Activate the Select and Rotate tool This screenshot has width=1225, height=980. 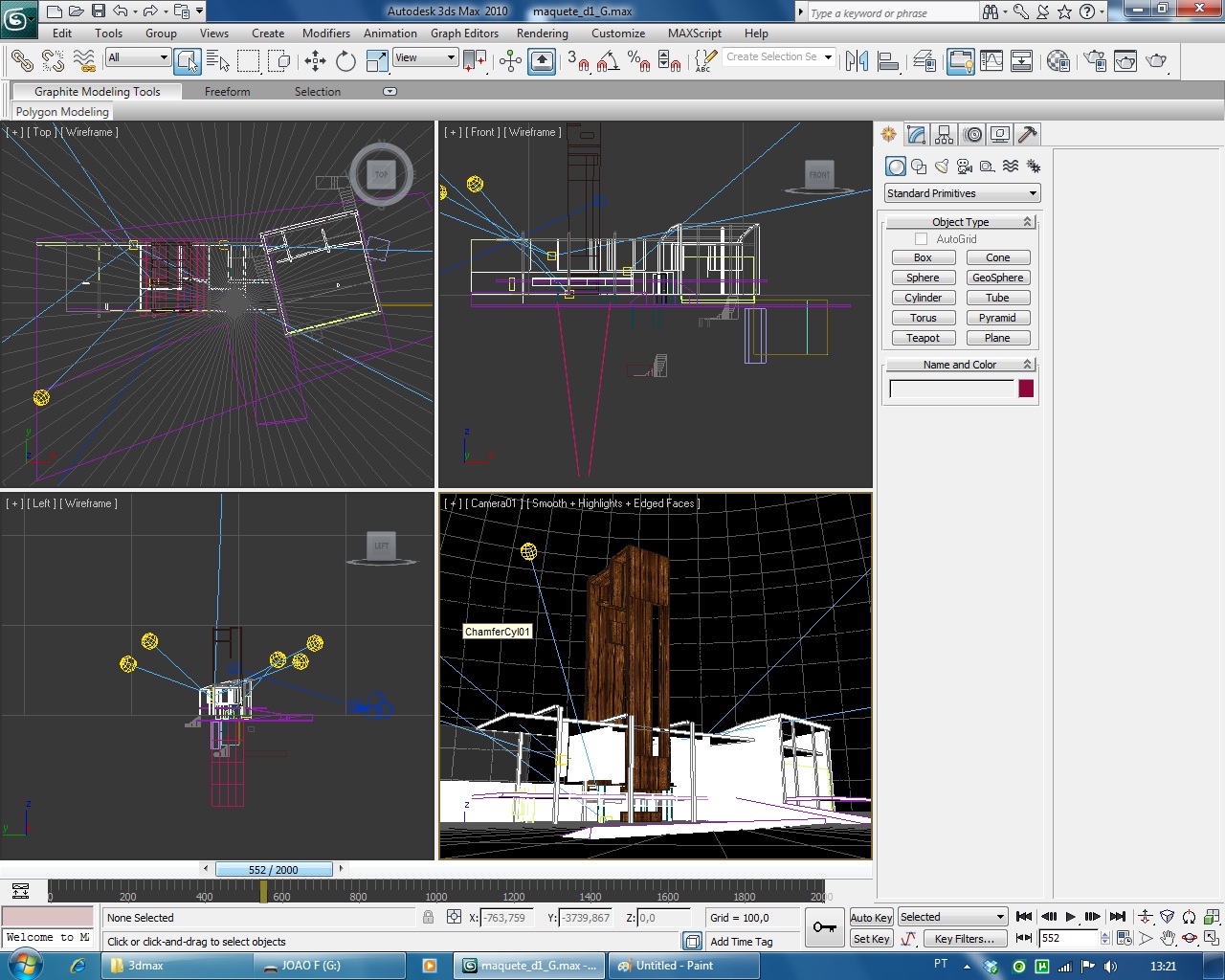345,61
